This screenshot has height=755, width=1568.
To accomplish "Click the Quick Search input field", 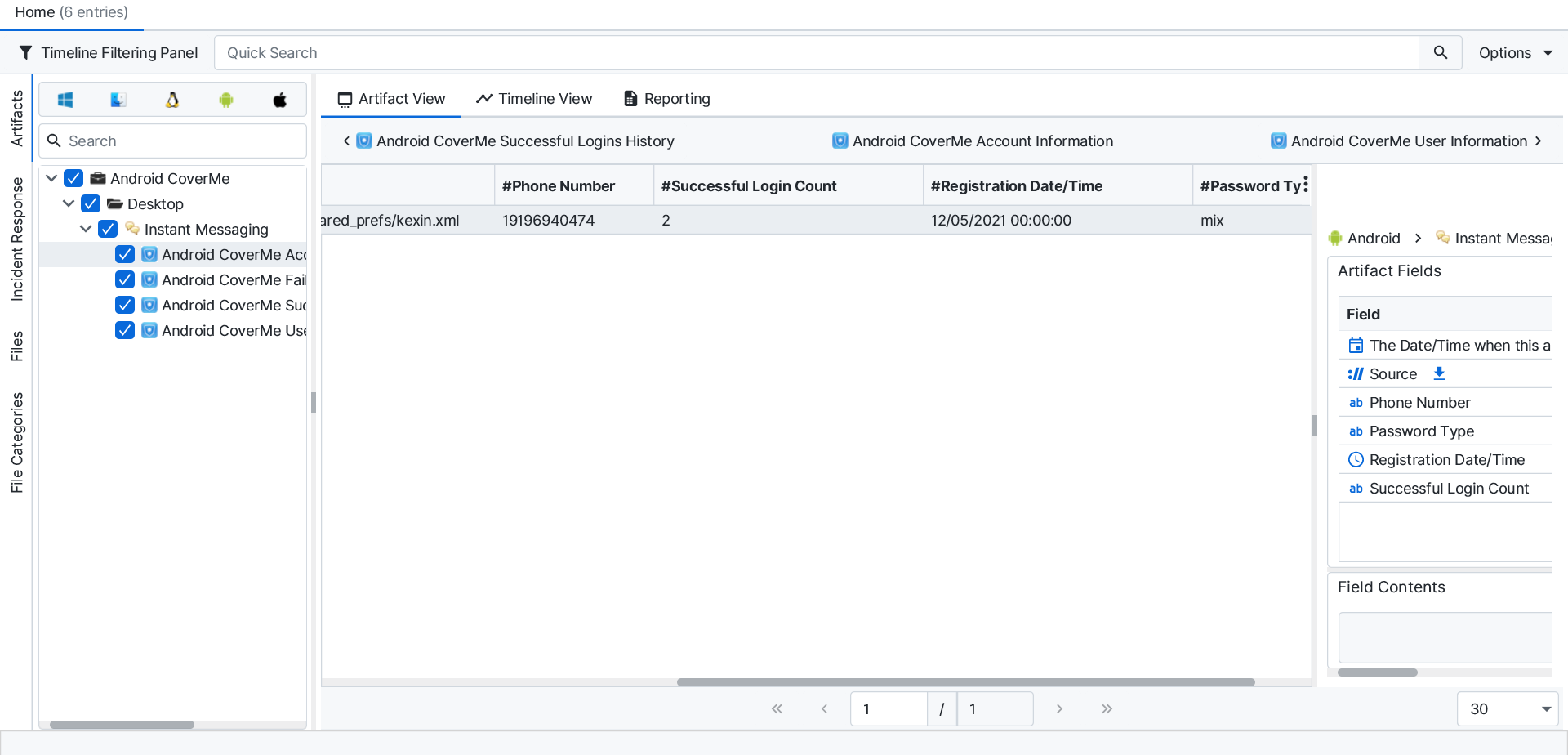I will (x=817, y=53).
